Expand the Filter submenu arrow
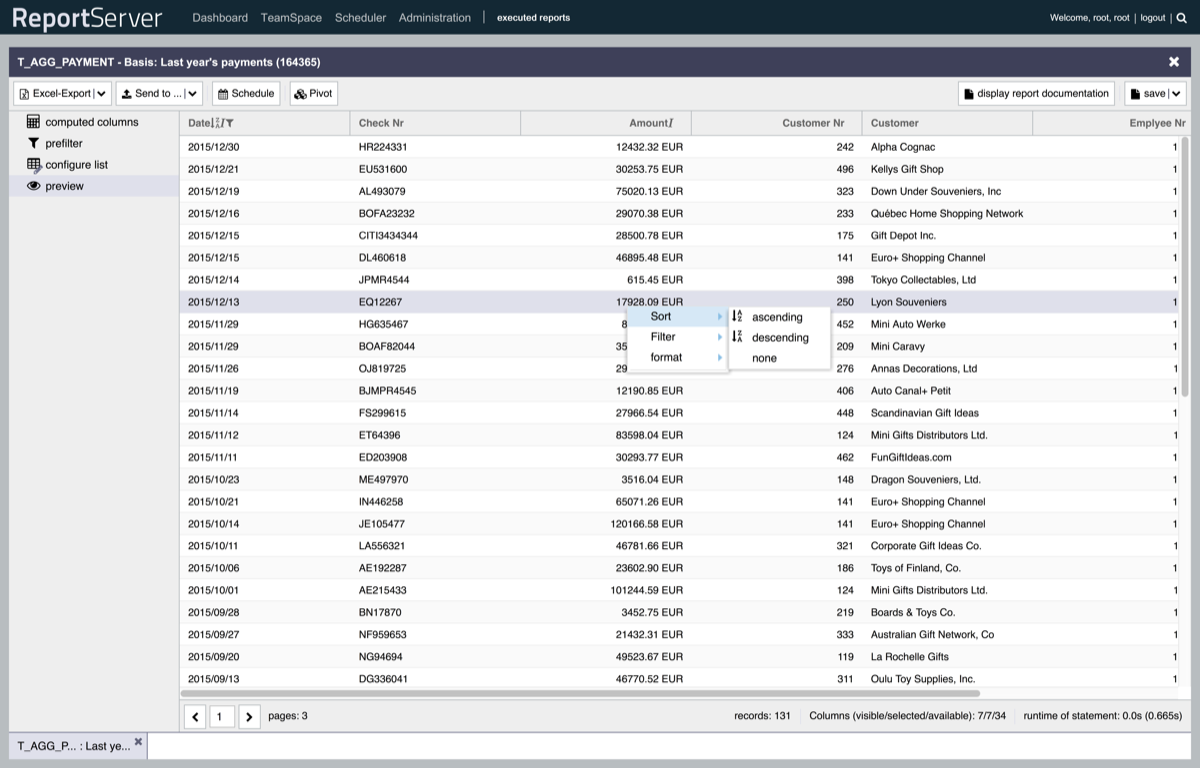 pyautogui.click(x=719, y=337)
